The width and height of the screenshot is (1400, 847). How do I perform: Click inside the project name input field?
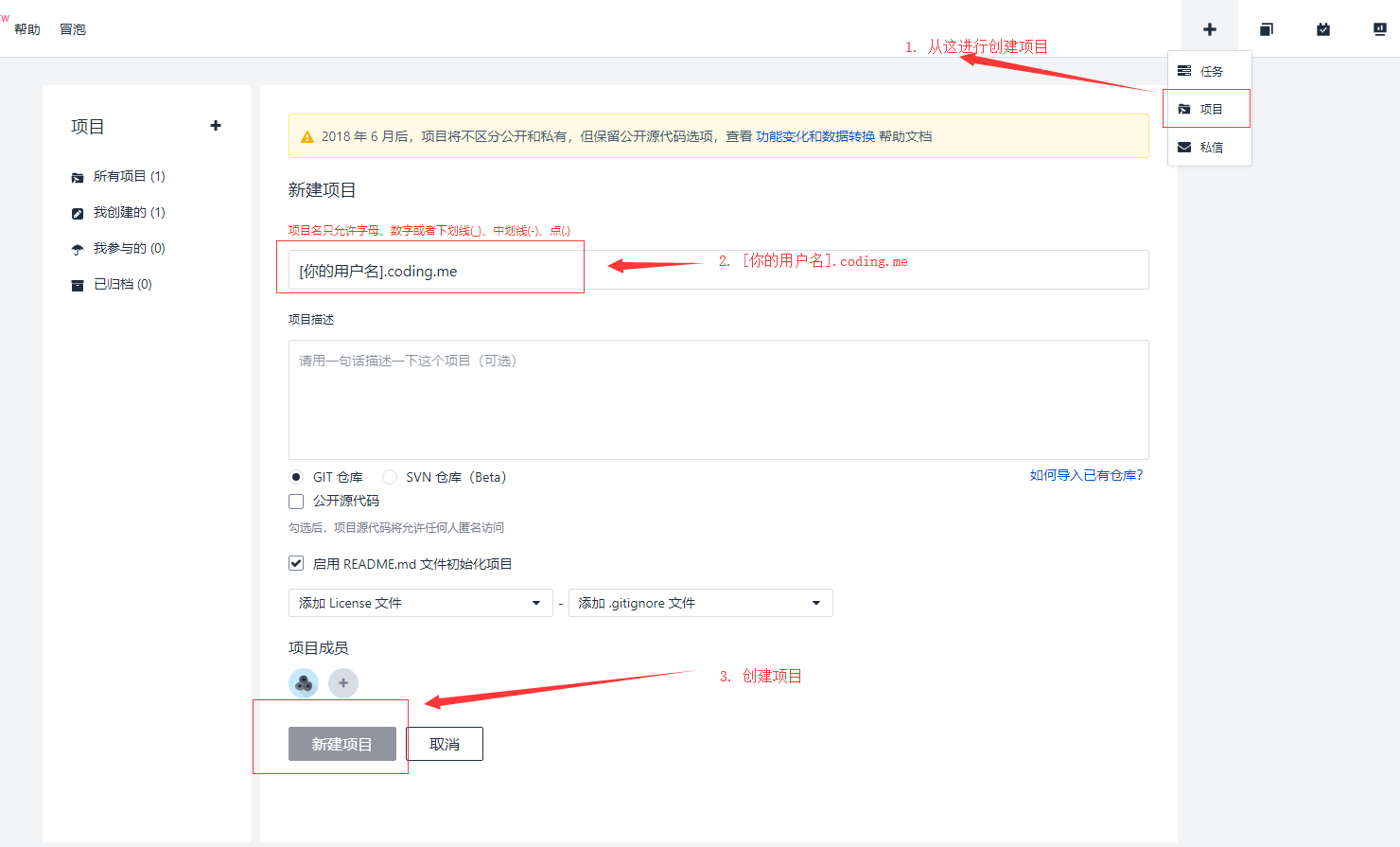tap(430, 269)
